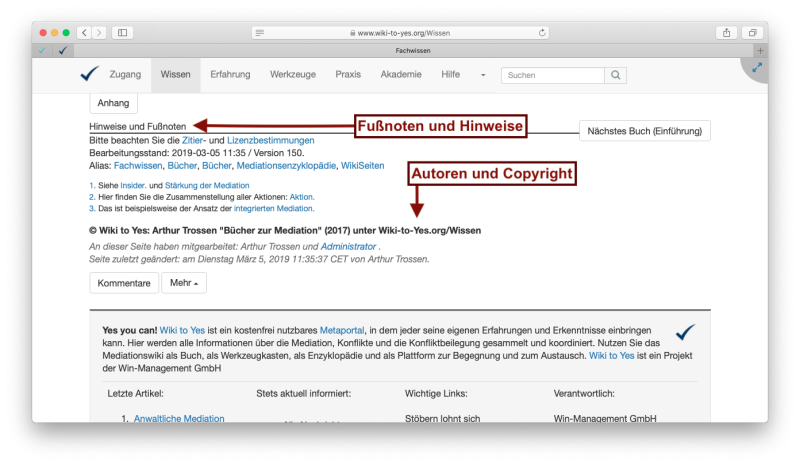Open a new tab with plus button
Image resolution: width=800 pixels, height=465 pixels.
pyautogui.click(x=760, y=50)
